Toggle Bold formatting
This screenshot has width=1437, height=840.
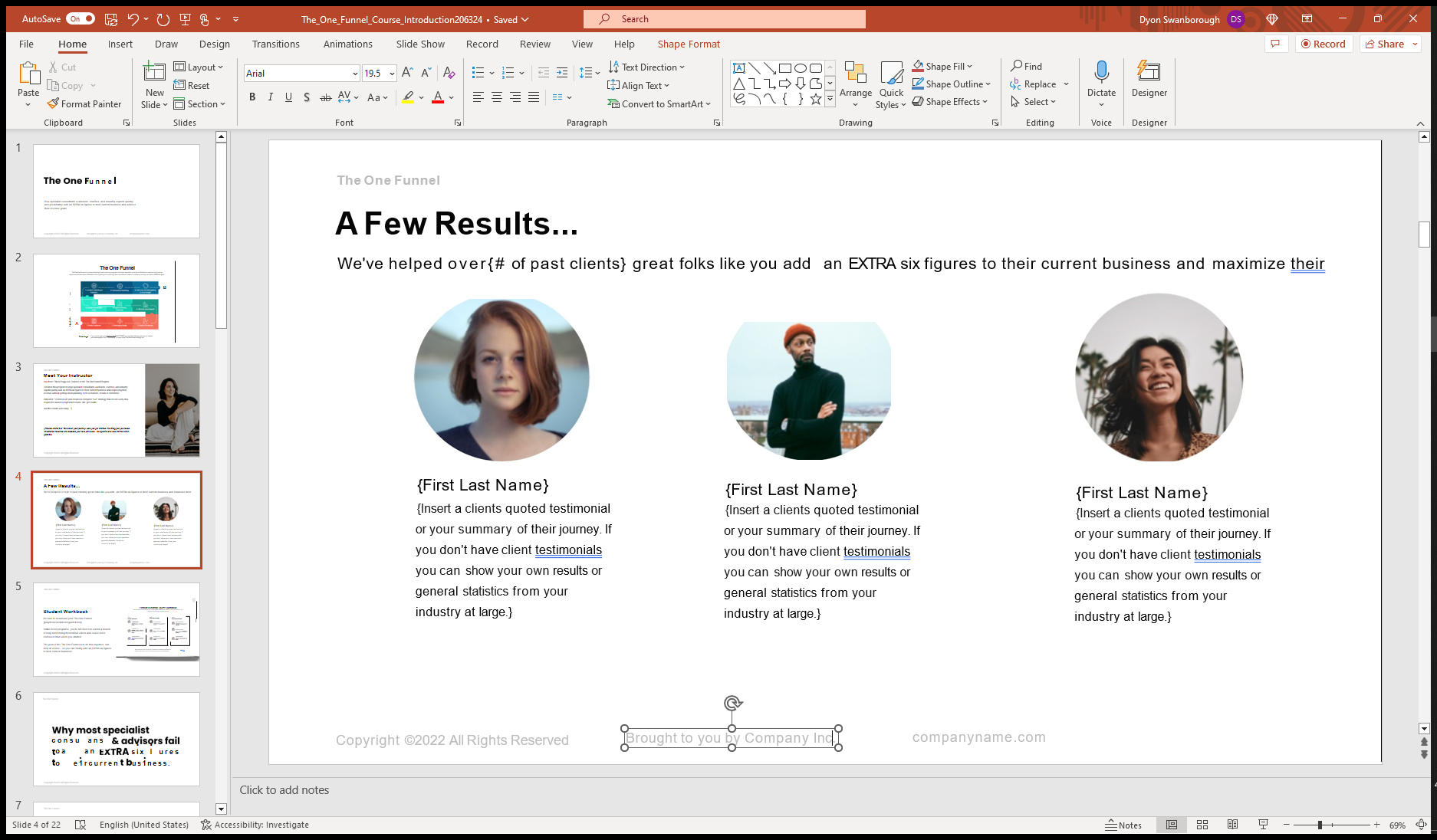pos(252,97)
